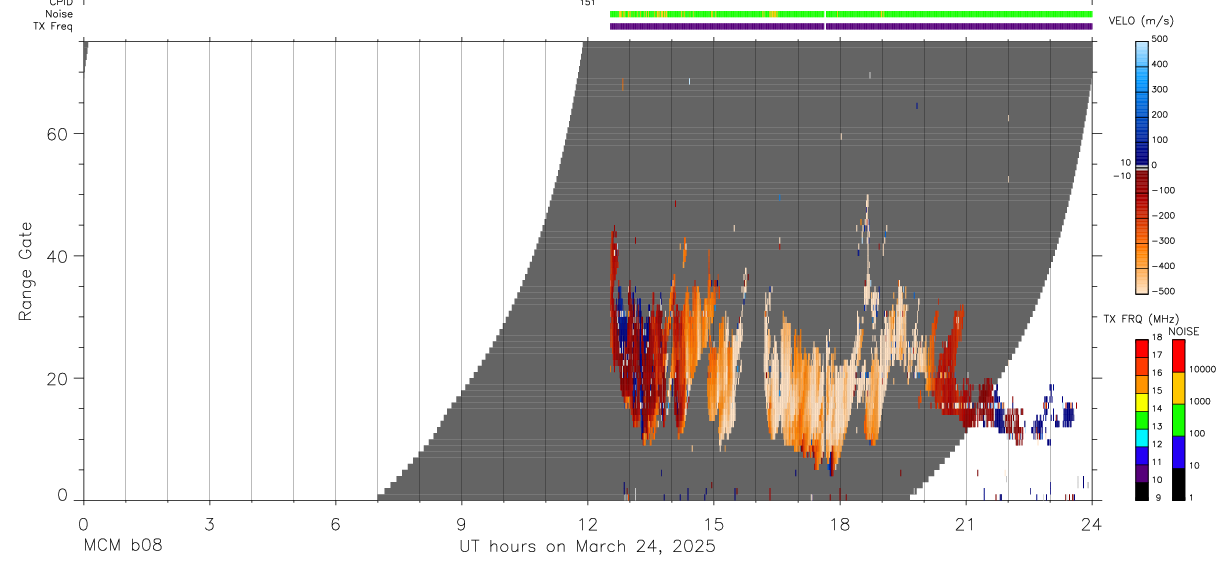Image resolution: width=1228 pixels, height=567 pixels.
Task: Click the 'TX Freq' row label at top left
Action: (54, 26)
